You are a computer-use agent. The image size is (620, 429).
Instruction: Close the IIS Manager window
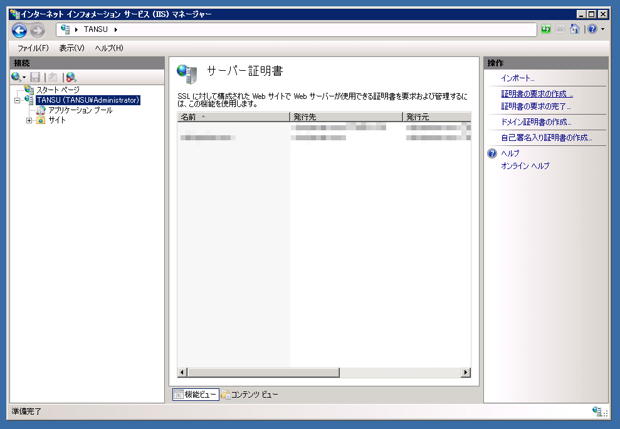click(602, 15)
